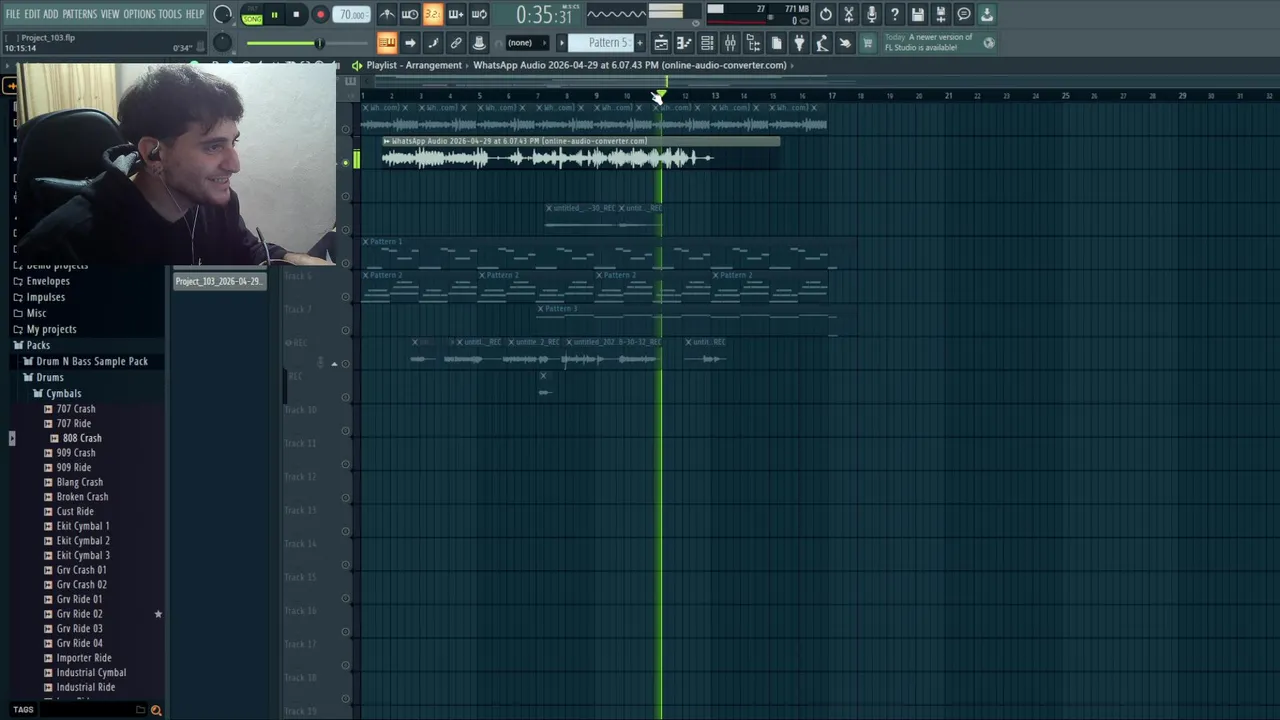This screenshot has height=720, width=1280.
Task: Switch the PAT/SONG mode toggle
Action: tap(252, 15)
